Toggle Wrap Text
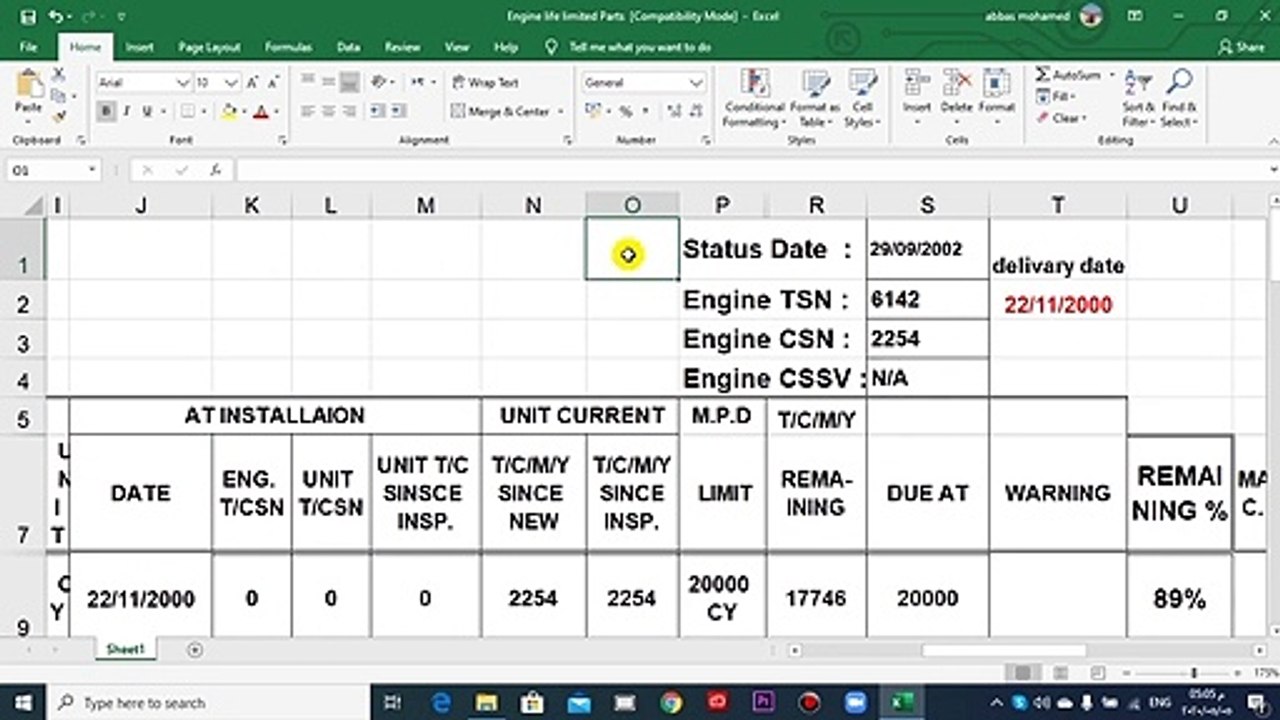This screenshot has width=1280, height=720. (486, 83)
